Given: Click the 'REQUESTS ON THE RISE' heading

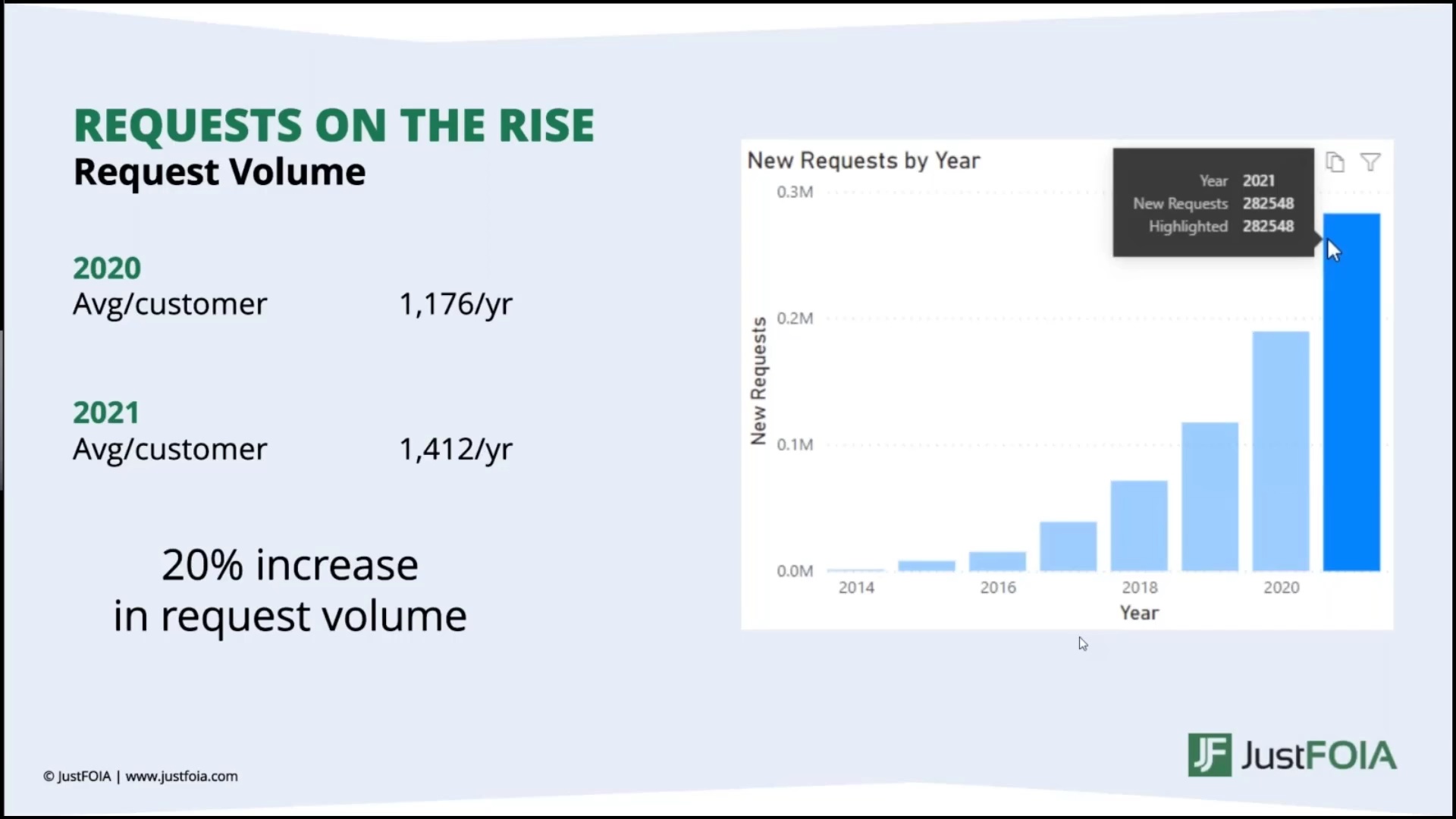Looking at the screenshot, I should point(334,125).
